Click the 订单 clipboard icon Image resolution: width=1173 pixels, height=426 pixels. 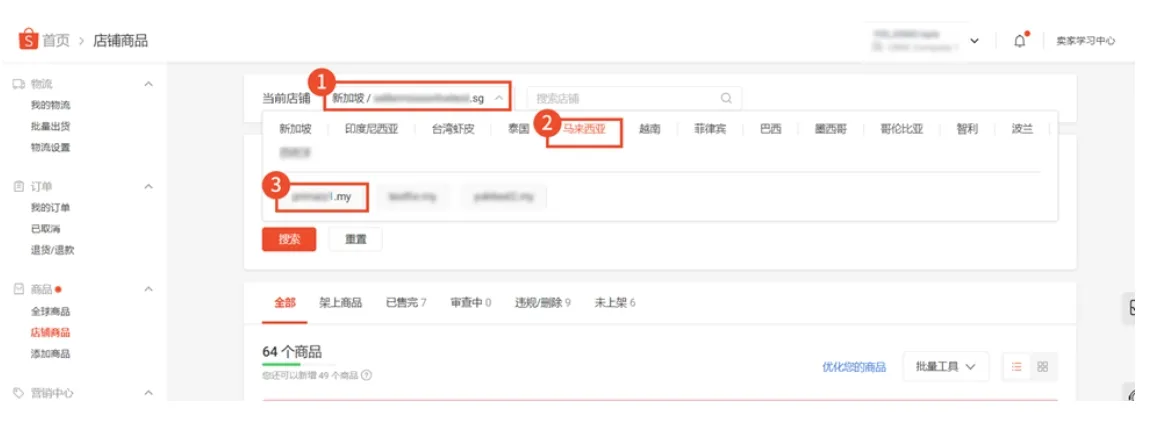(x=19, y=186)
